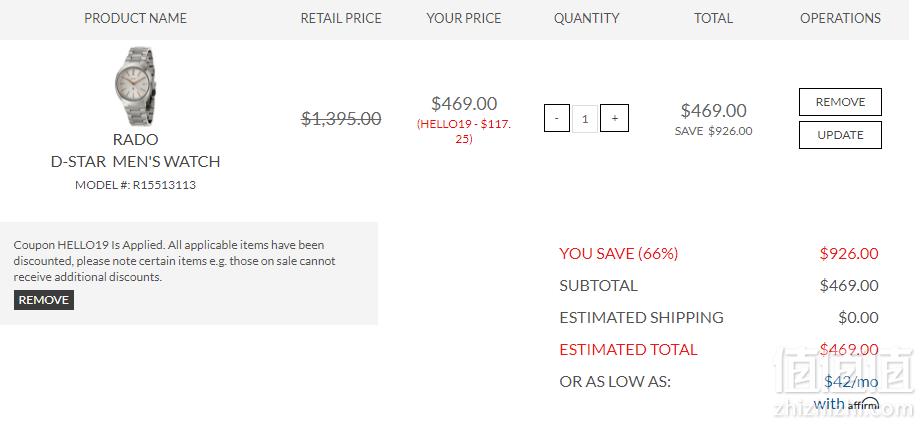Increase quantity with the plus button
Viewport: 923px width, 426px height.
[x=615, y=118]
